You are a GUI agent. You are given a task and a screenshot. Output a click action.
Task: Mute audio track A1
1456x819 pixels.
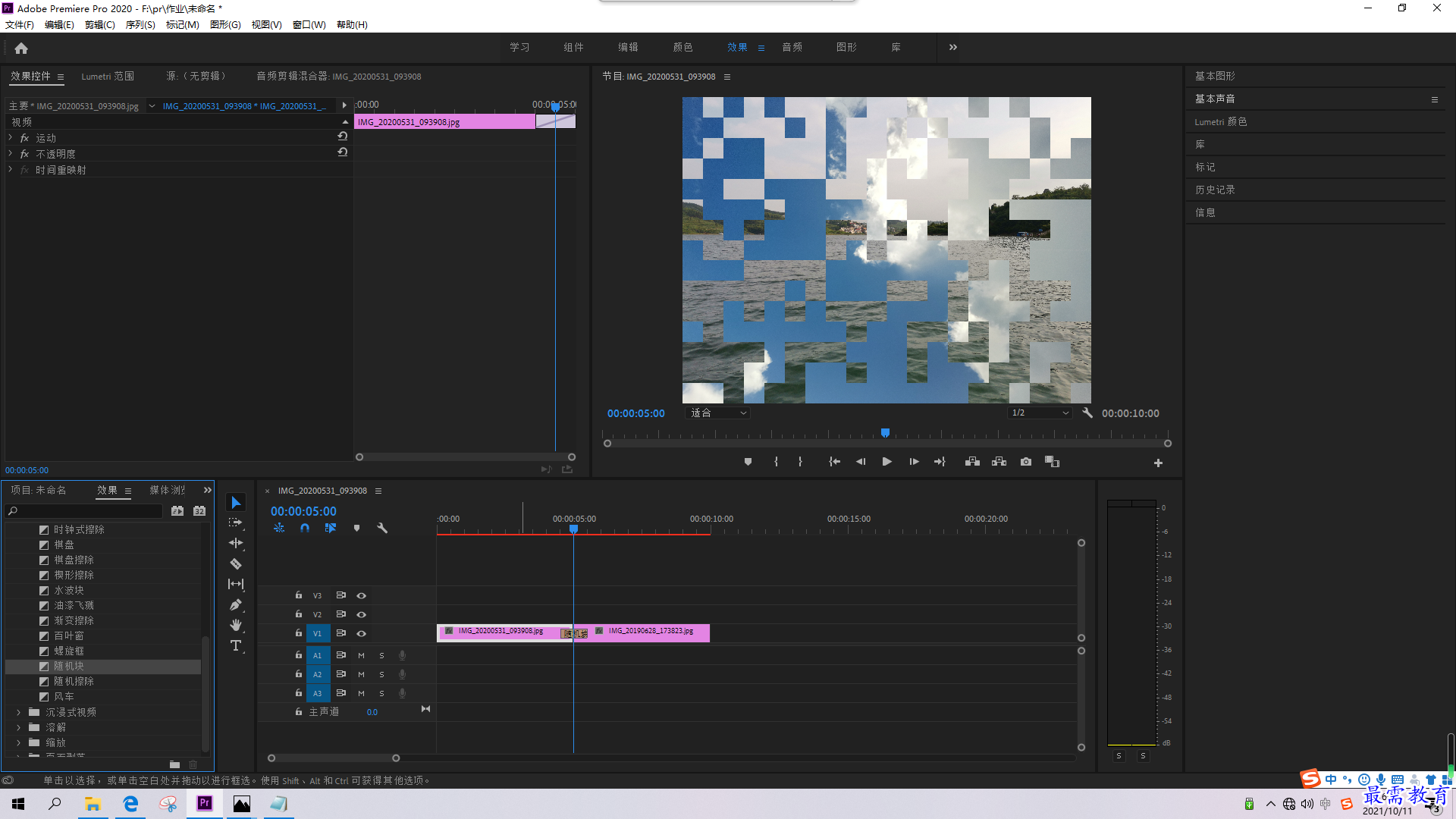pos(361,655)
